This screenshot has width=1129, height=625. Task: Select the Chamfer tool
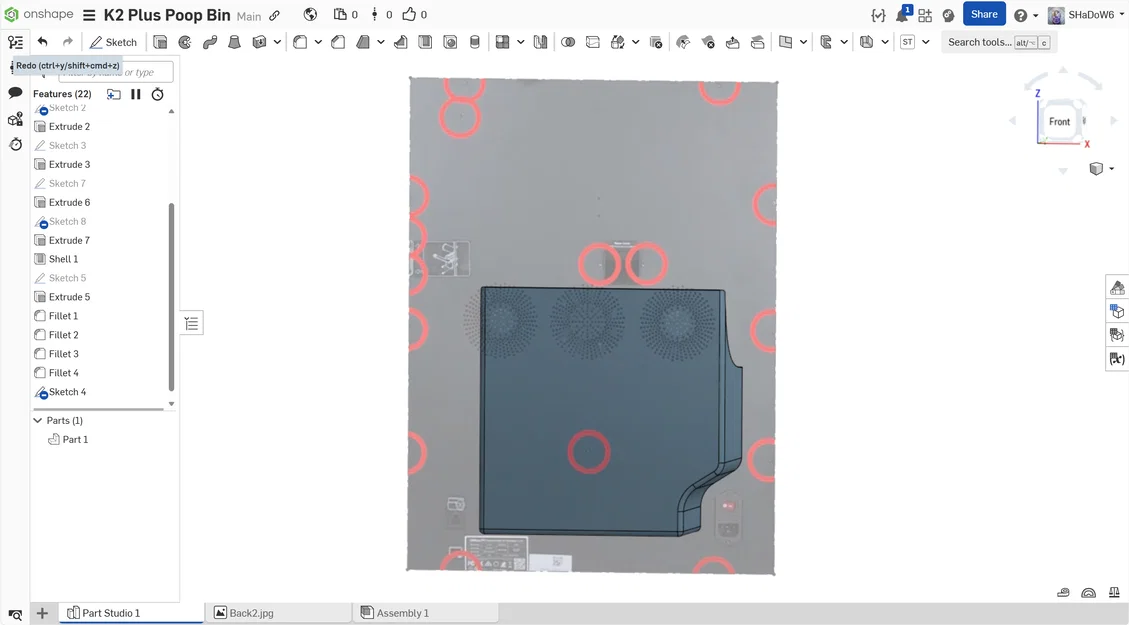(338, 42)
